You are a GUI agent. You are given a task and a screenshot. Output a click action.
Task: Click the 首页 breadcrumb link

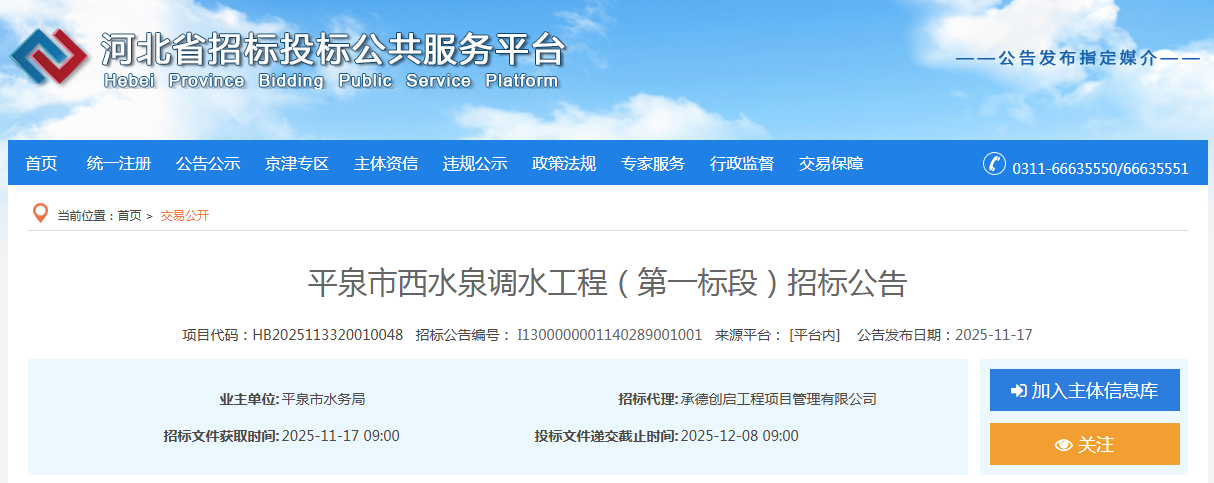(129, 216)
